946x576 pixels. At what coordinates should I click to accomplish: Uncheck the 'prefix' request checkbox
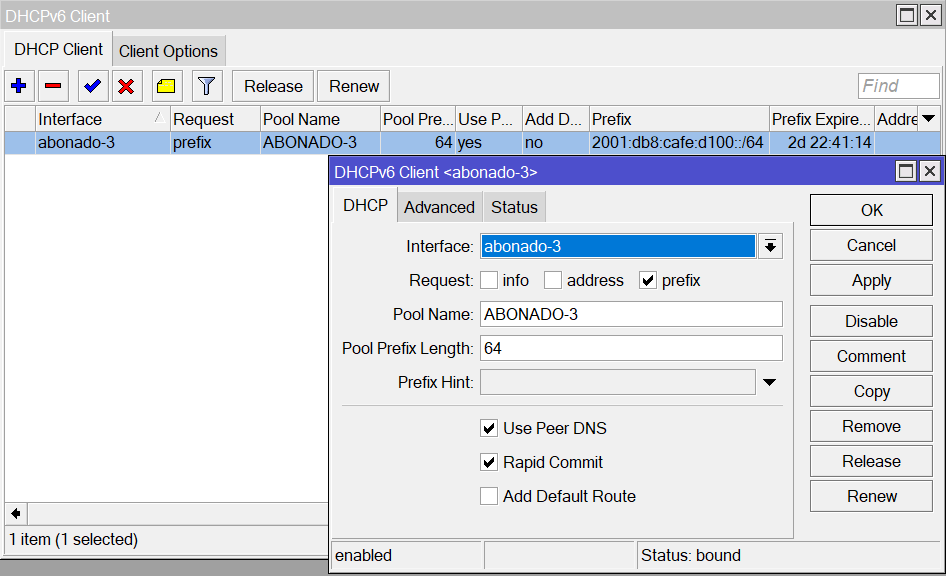[x=649, y=280]
